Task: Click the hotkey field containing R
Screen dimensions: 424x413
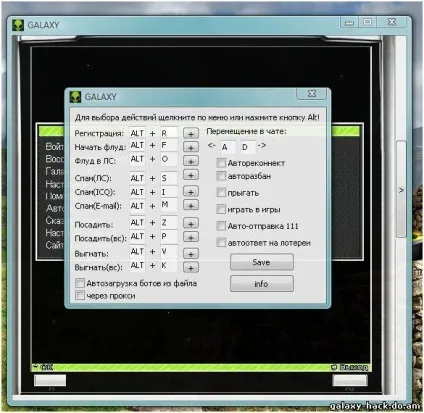Action: tap(169, 133)
